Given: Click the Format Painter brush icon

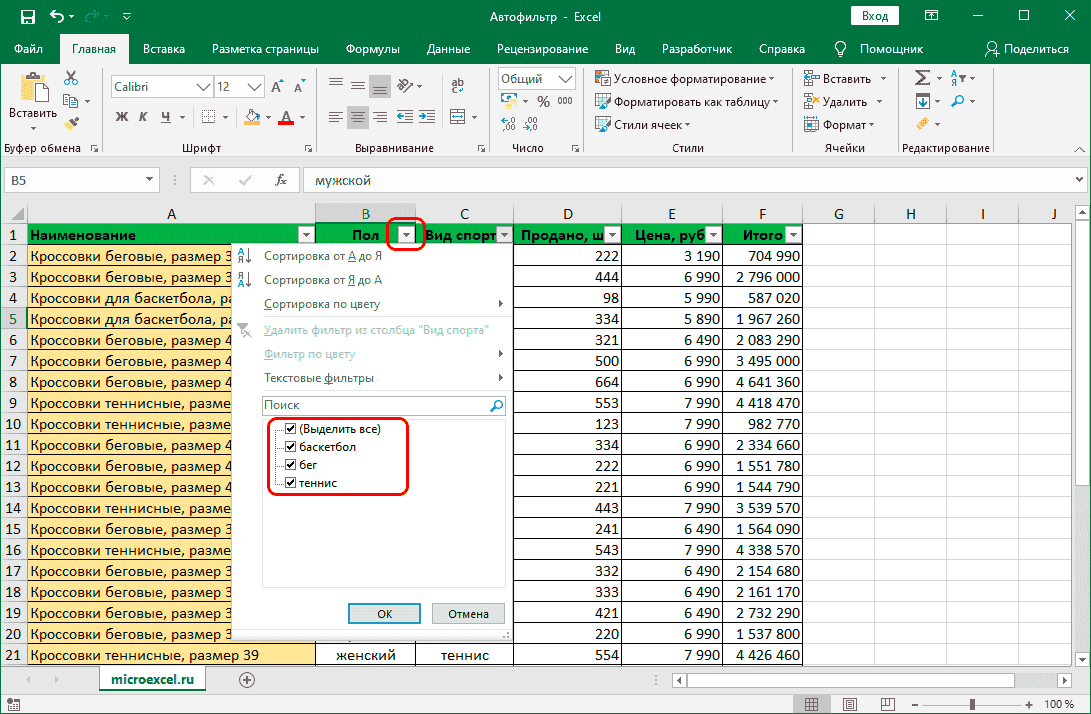Looking at the screenshot, I should coord(71,124).
